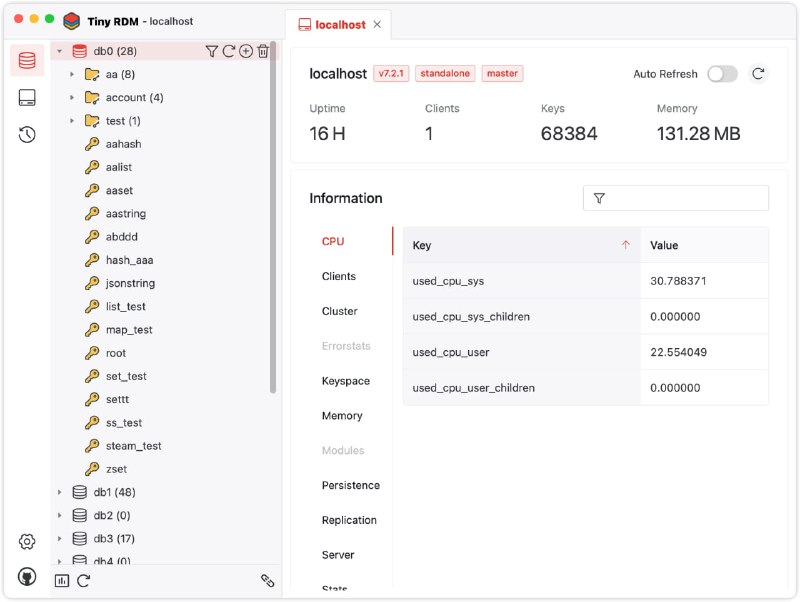Delete keys with the trash icon
Viewport: 800px width, 602px height.
[263, 50]
